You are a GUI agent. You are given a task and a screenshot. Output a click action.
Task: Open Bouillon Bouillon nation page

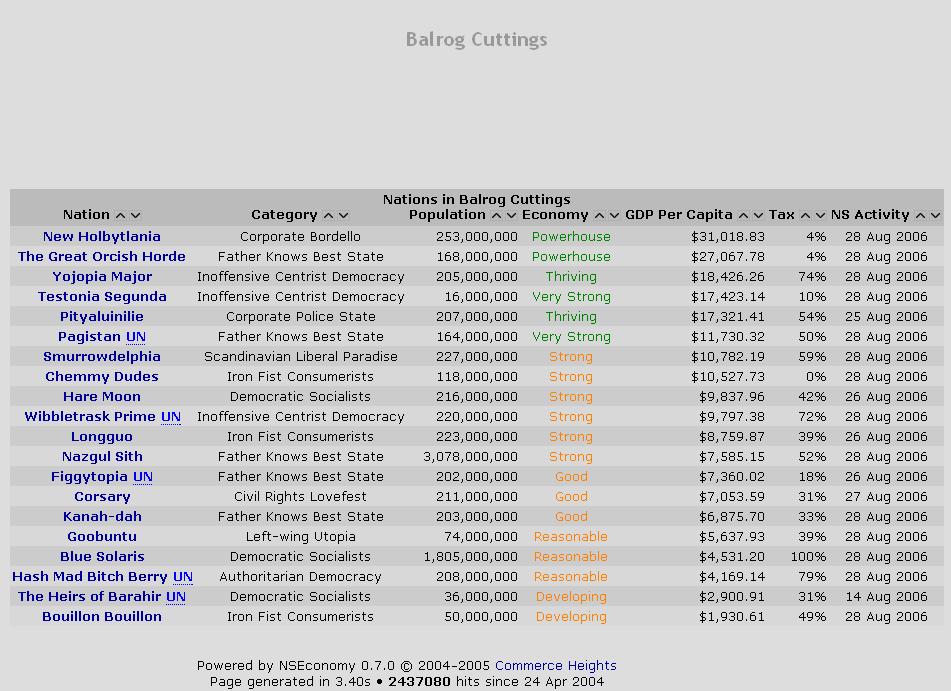click(101, 617)
